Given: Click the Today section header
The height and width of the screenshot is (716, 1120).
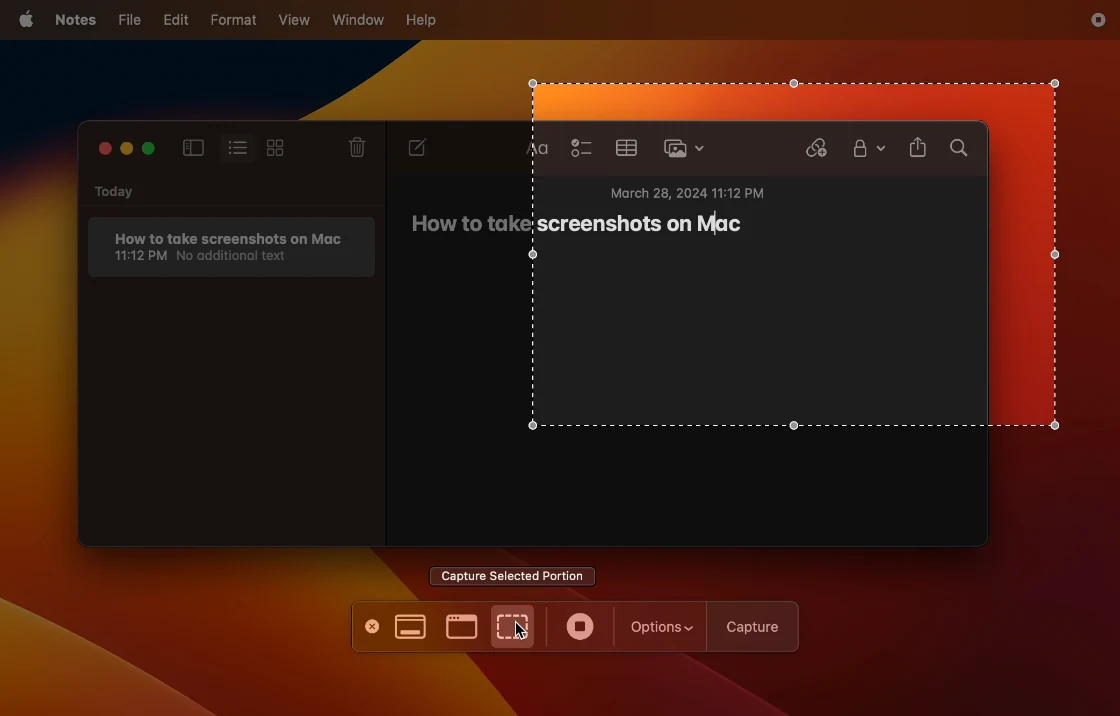Looking at the screenshot, I should coord(114,192).
